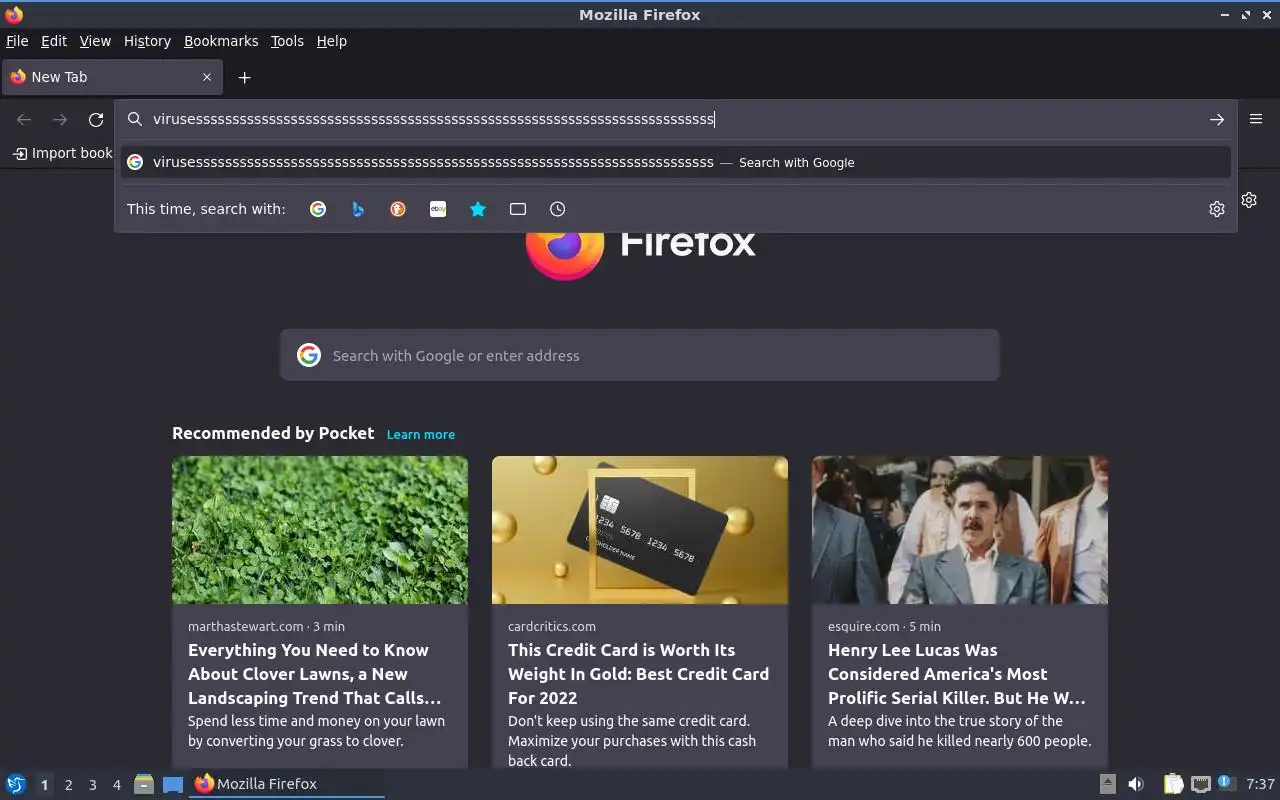Search within open Tabs icon

518,209
